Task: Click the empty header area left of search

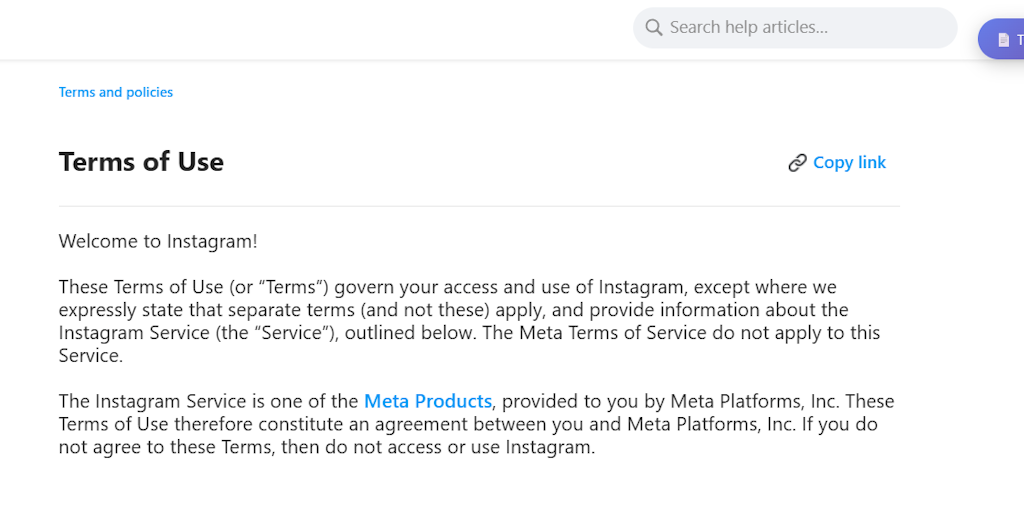Action: click(x=300, y=28)
